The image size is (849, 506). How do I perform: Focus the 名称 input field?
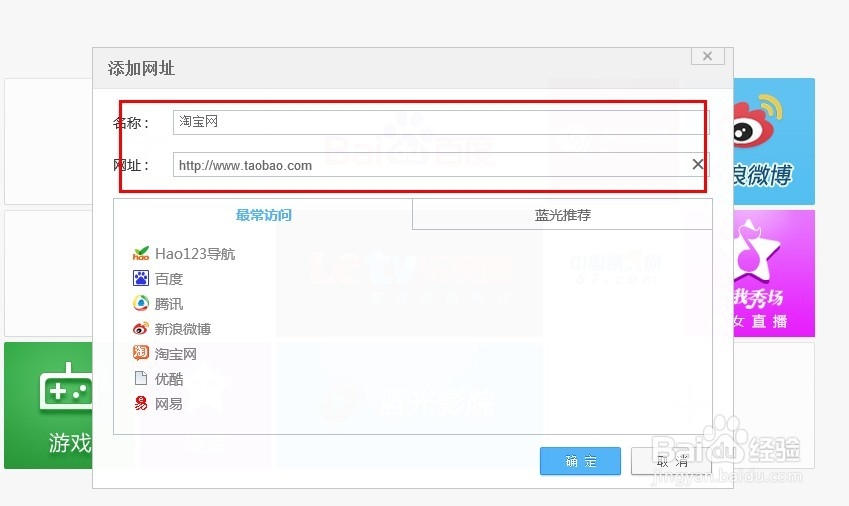click(441, 122)
